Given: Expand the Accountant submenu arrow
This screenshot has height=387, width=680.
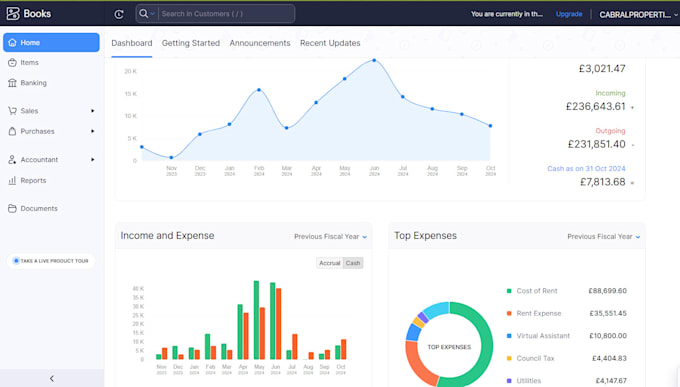Looking at the screenshot, I should pos(92,160).
